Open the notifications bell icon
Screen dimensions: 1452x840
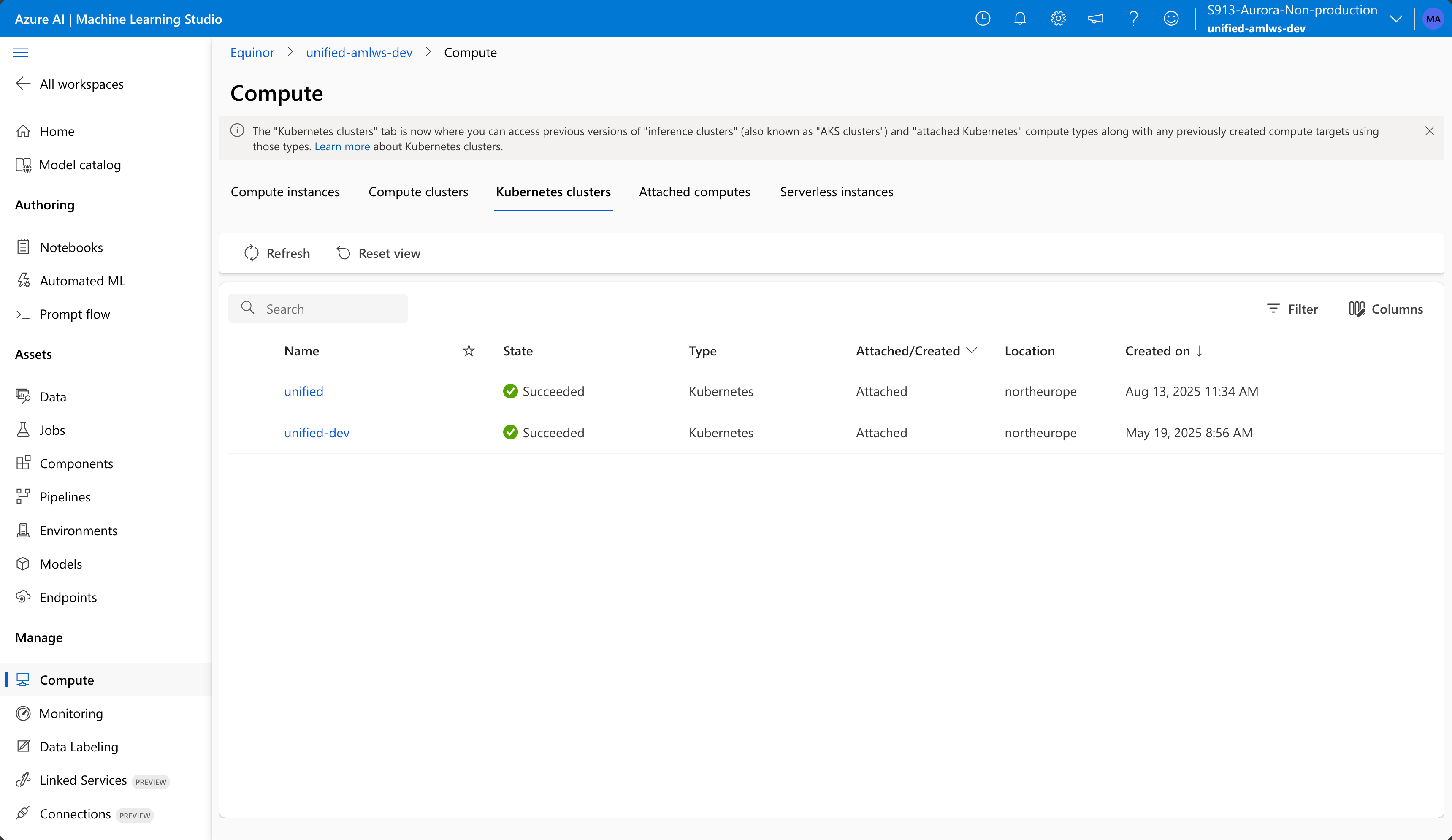point(1020,19)
